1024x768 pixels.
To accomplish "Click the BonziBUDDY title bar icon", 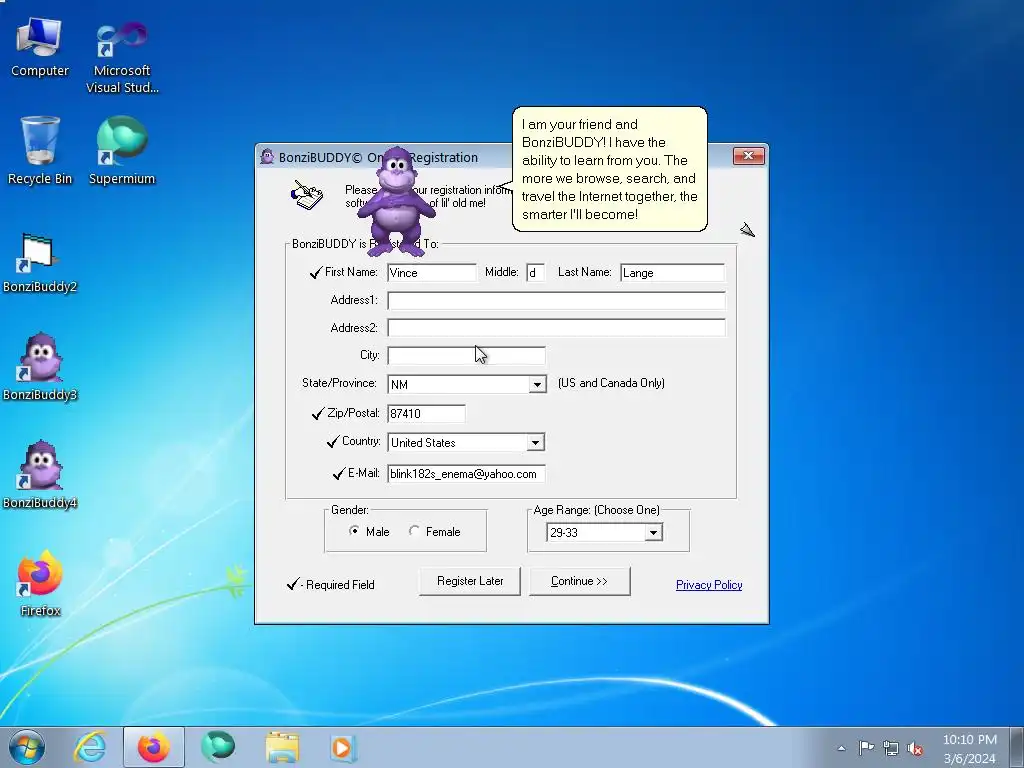I will coord(267,157).
